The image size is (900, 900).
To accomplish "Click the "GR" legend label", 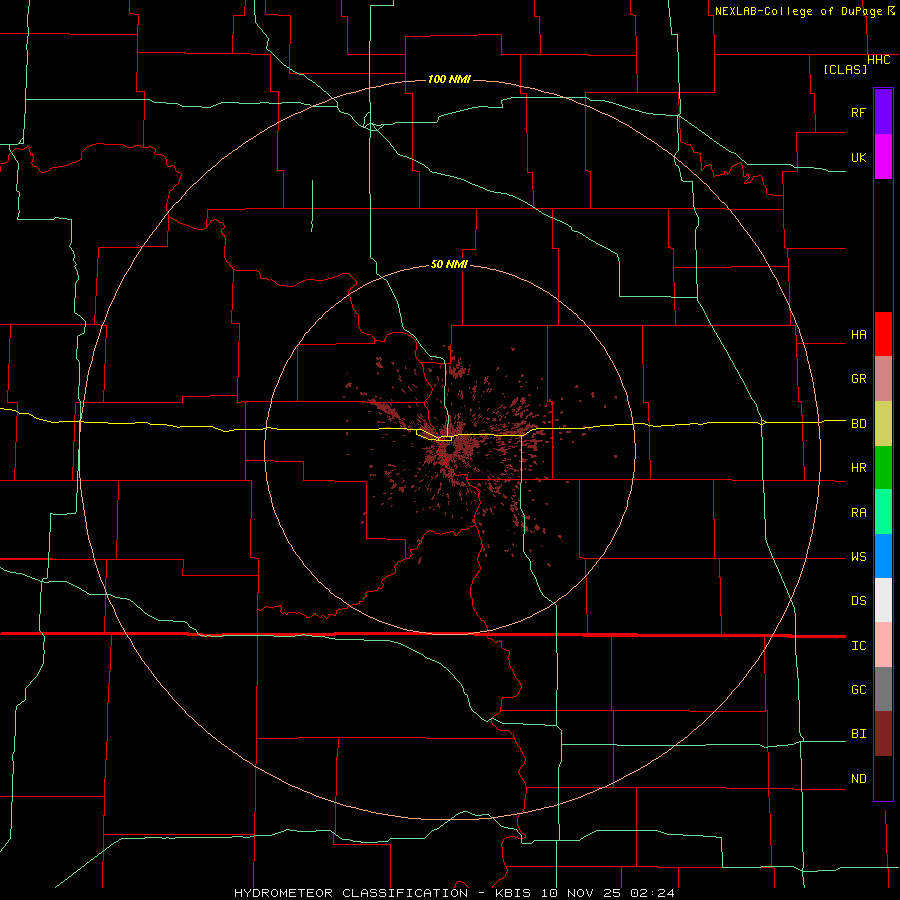I will tap(859, 379).
